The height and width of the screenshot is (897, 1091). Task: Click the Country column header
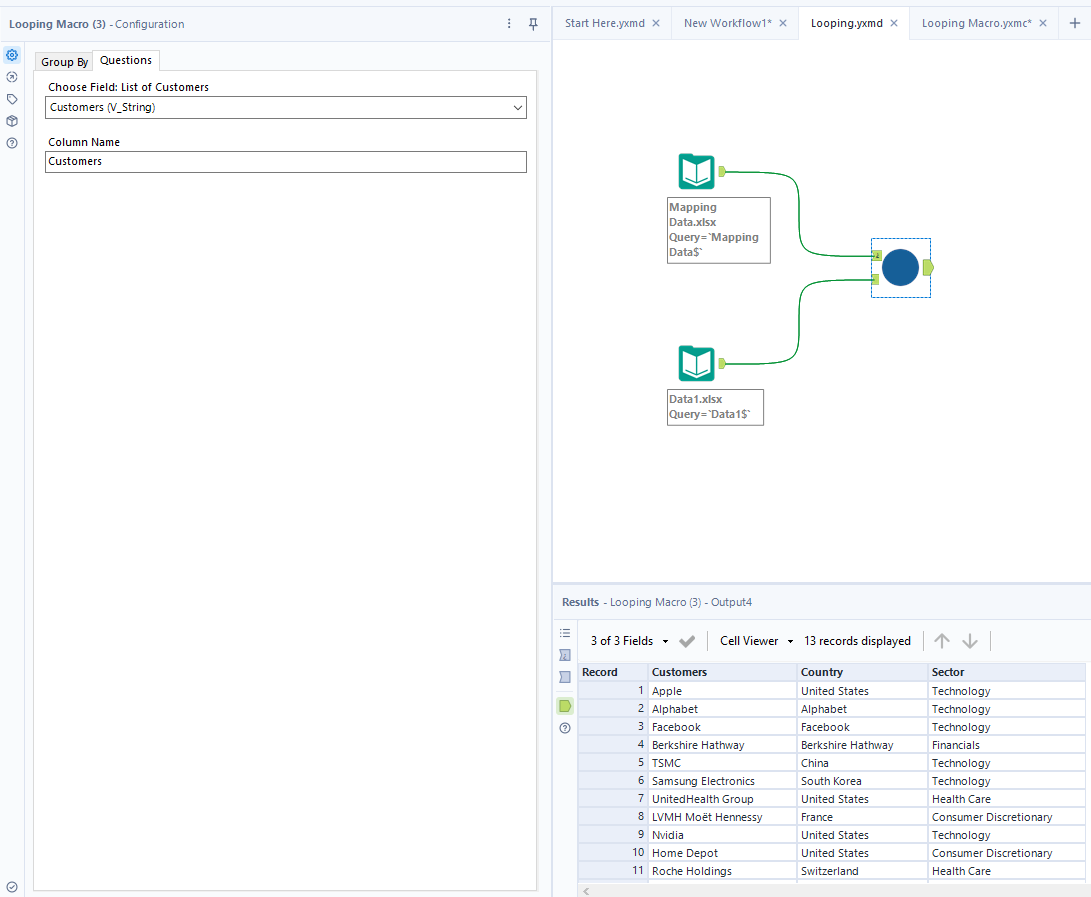[862, 672]
